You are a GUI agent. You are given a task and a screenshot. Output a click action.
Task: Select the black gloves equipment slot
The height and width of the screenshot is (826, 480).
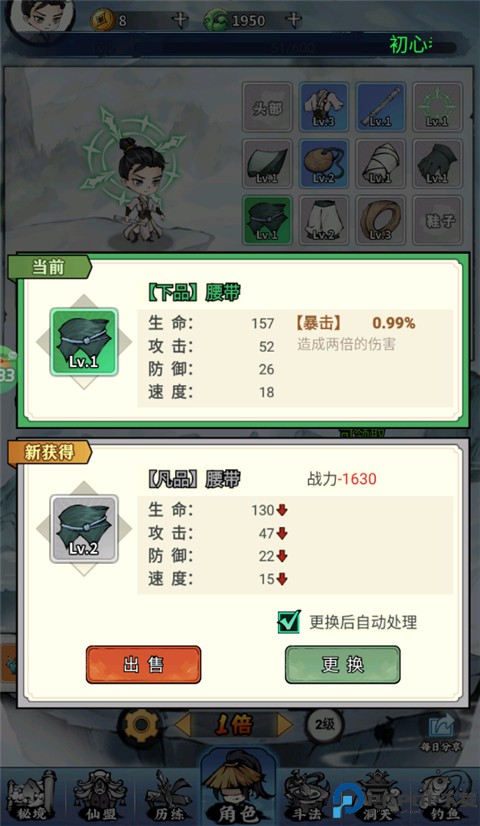[x=437, y=163]
